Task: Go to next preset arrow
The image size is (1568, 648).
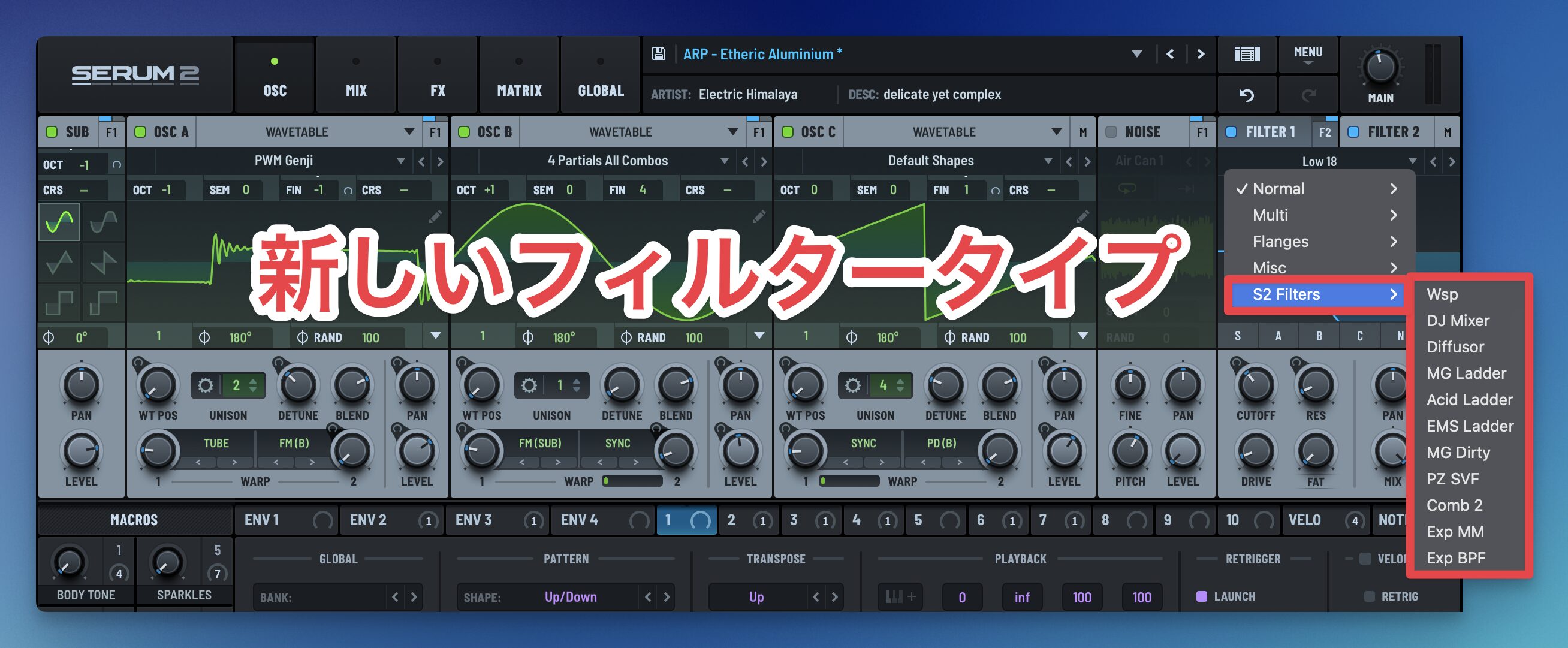Action: pyautogui.click(x=1201, y=53)
